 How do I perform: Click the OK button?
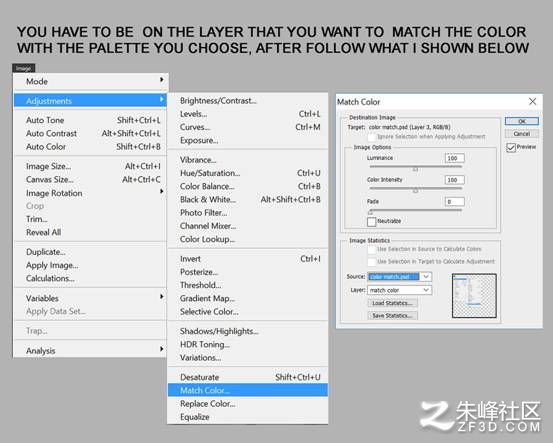522,121
